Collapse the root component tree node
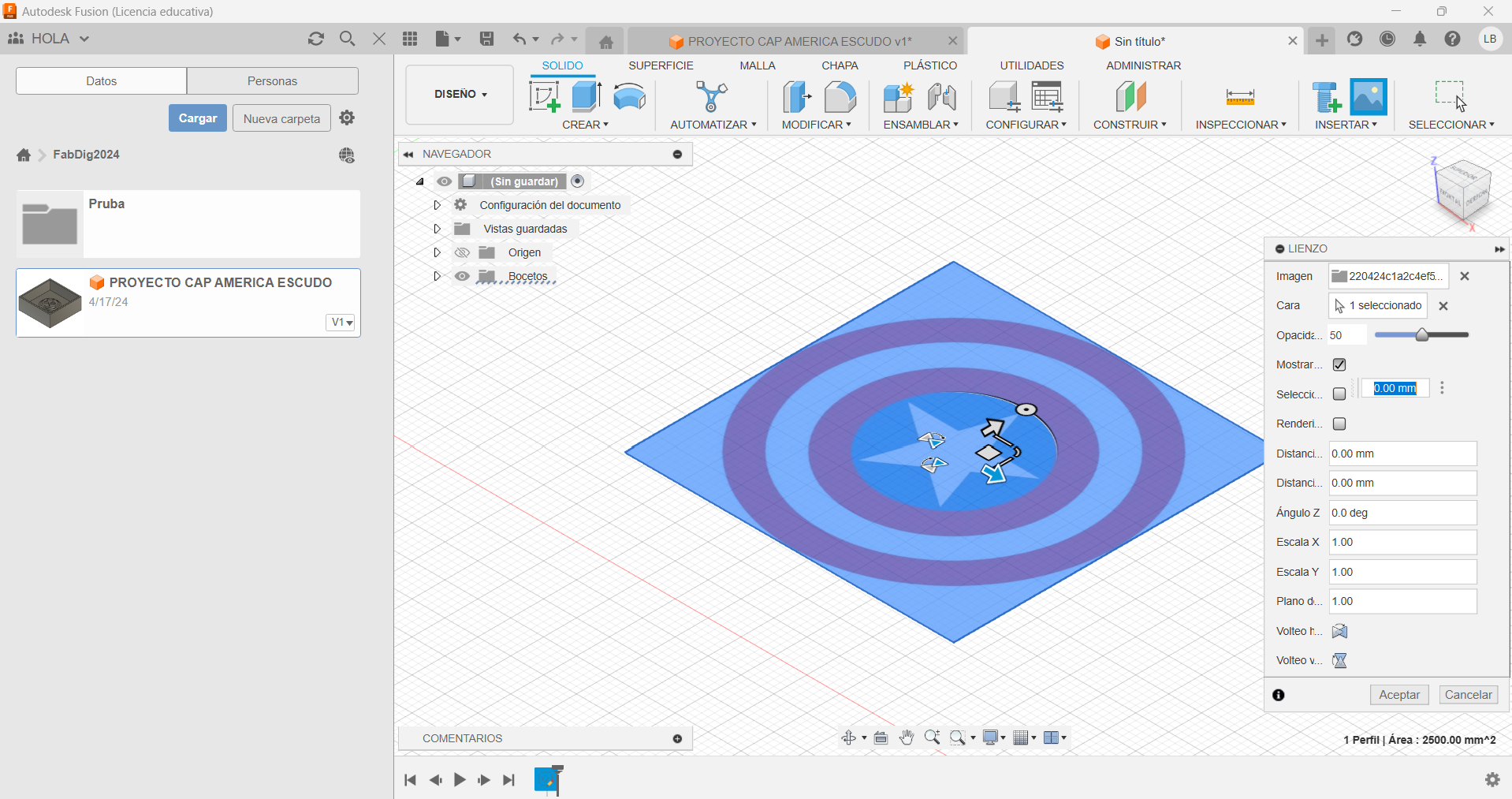This screenshot has width=1512, height=799. point(420,181)
